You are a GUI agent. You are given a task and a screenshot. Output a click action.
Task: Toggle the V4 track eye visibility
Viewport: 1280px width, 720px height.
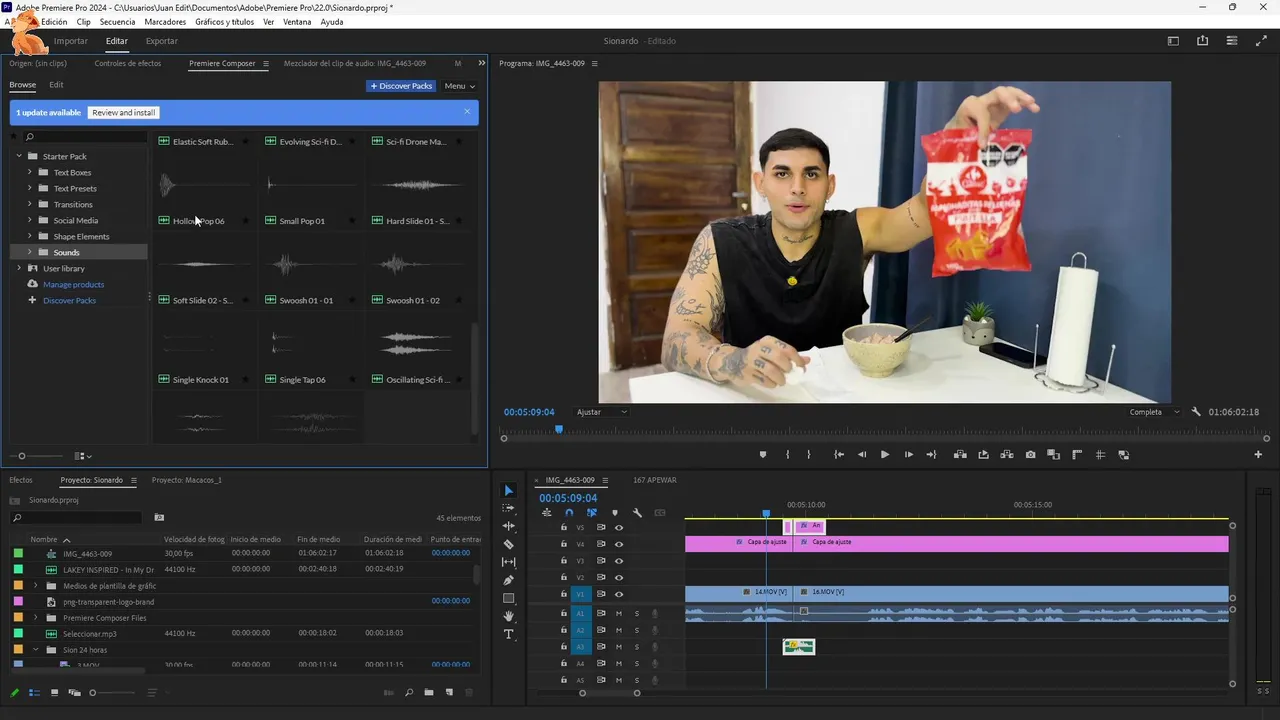coord(619,544)
